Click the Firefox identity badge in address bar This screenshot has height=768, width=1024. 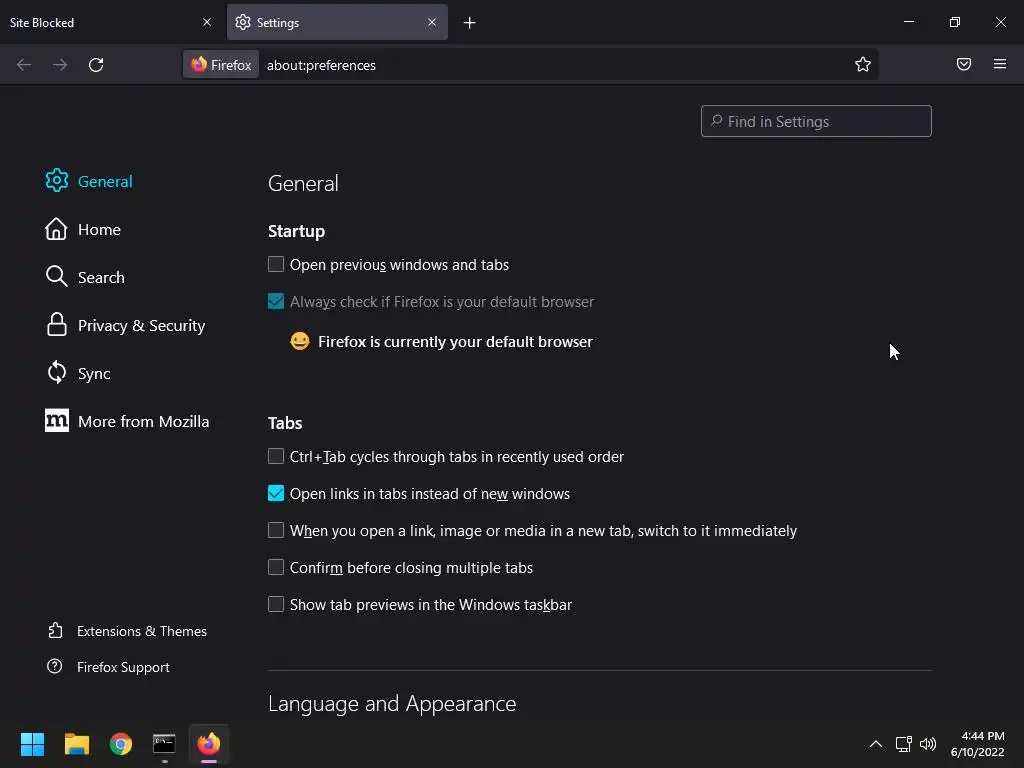click(221, 65)
